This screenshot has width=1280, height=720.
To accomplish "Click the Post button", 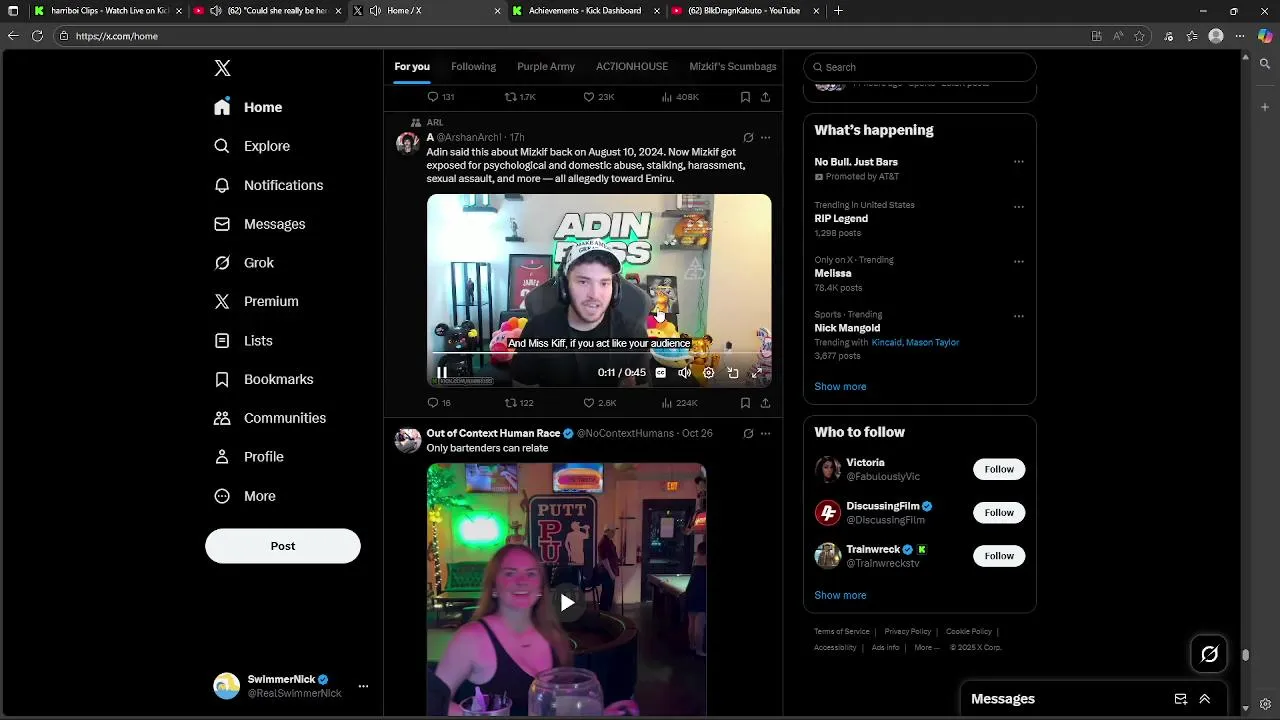I will (x=283, y=546).
